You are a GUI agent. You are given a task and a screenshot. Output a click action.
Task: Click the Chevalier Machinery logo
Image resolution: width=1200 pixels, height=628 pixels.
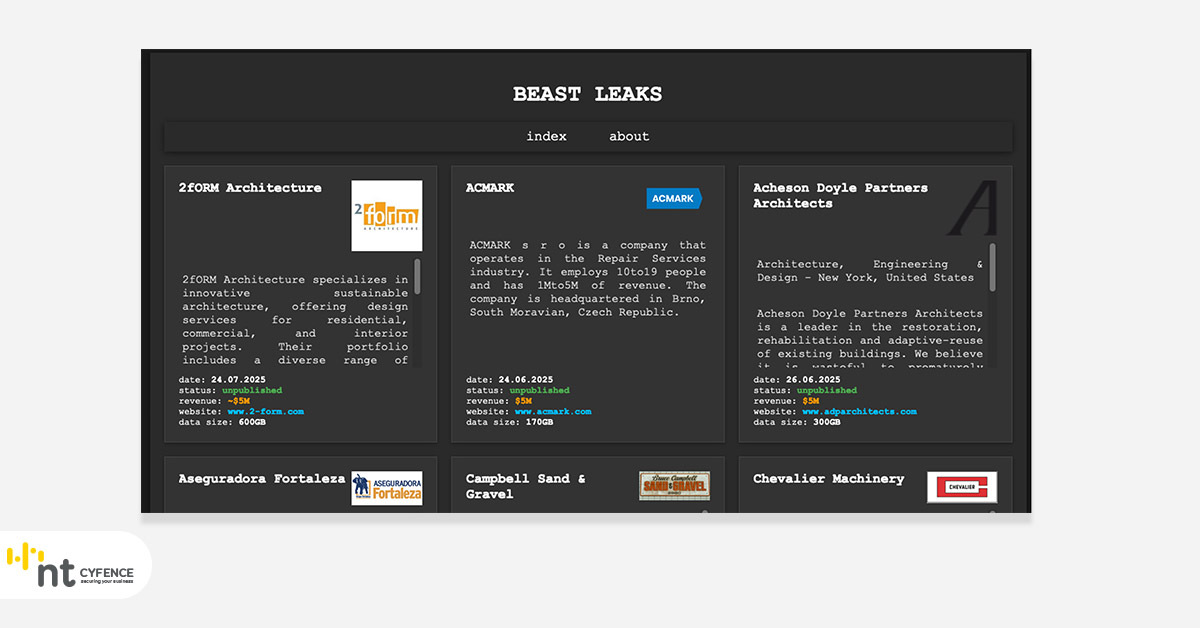(x=962, y=487)
